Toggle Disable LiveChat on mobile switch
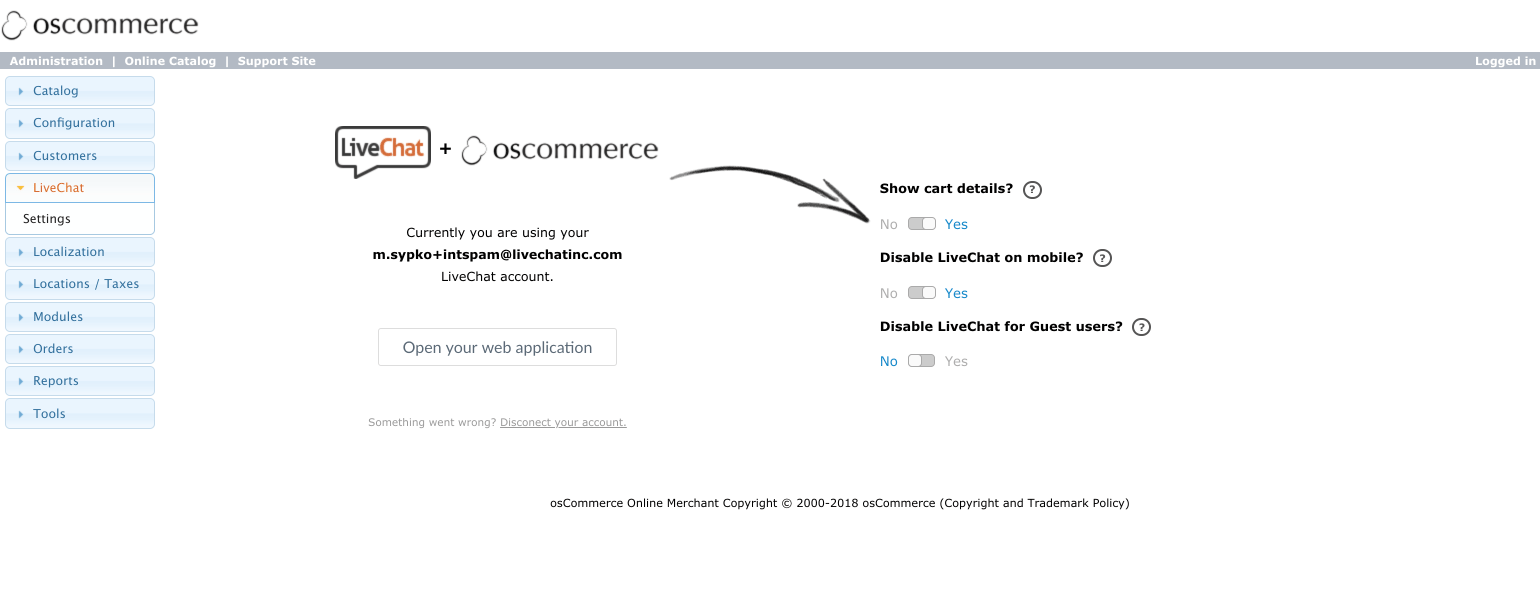Screen dimensions: 1540x600 point(921,293)
